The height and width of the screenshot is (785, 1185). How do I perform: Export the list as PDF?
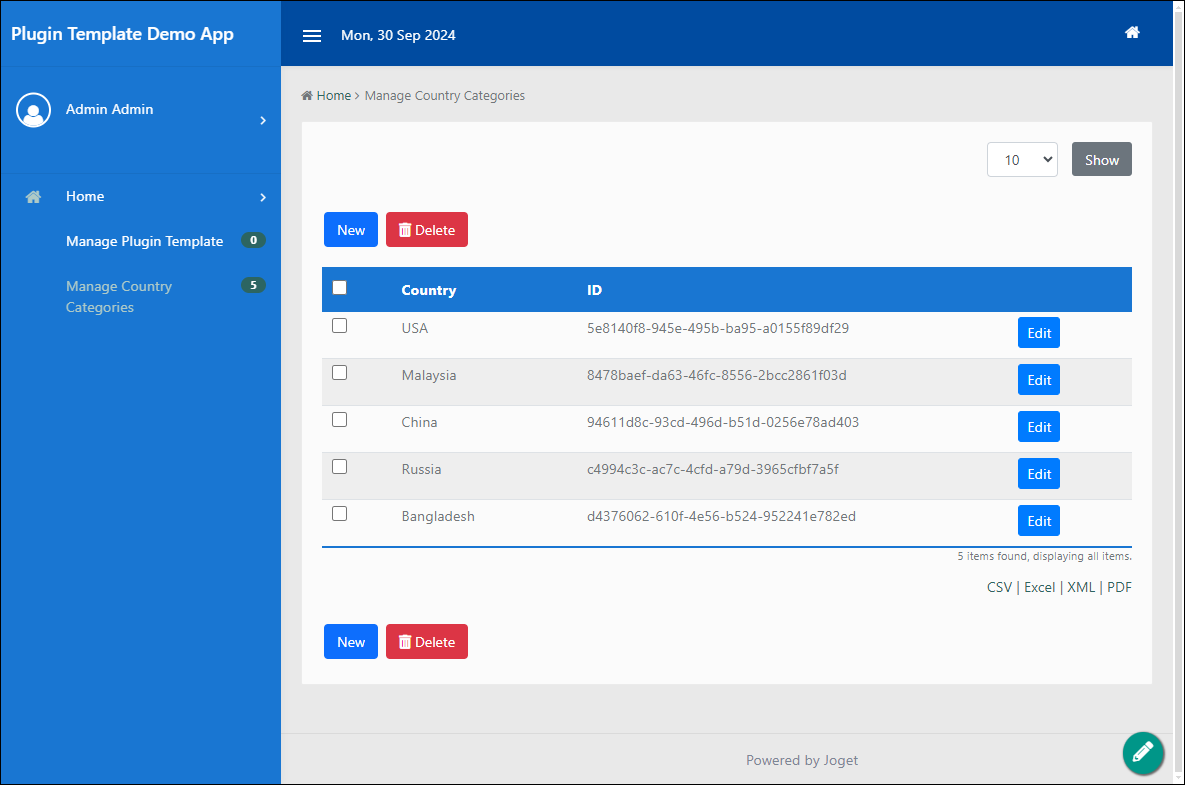(x=1119, y=587)
